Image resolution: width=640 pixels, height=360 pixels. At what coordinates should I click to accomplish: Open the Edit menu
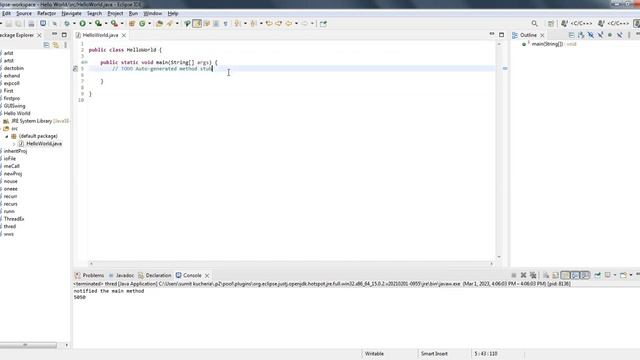click(x=6, y=13)
